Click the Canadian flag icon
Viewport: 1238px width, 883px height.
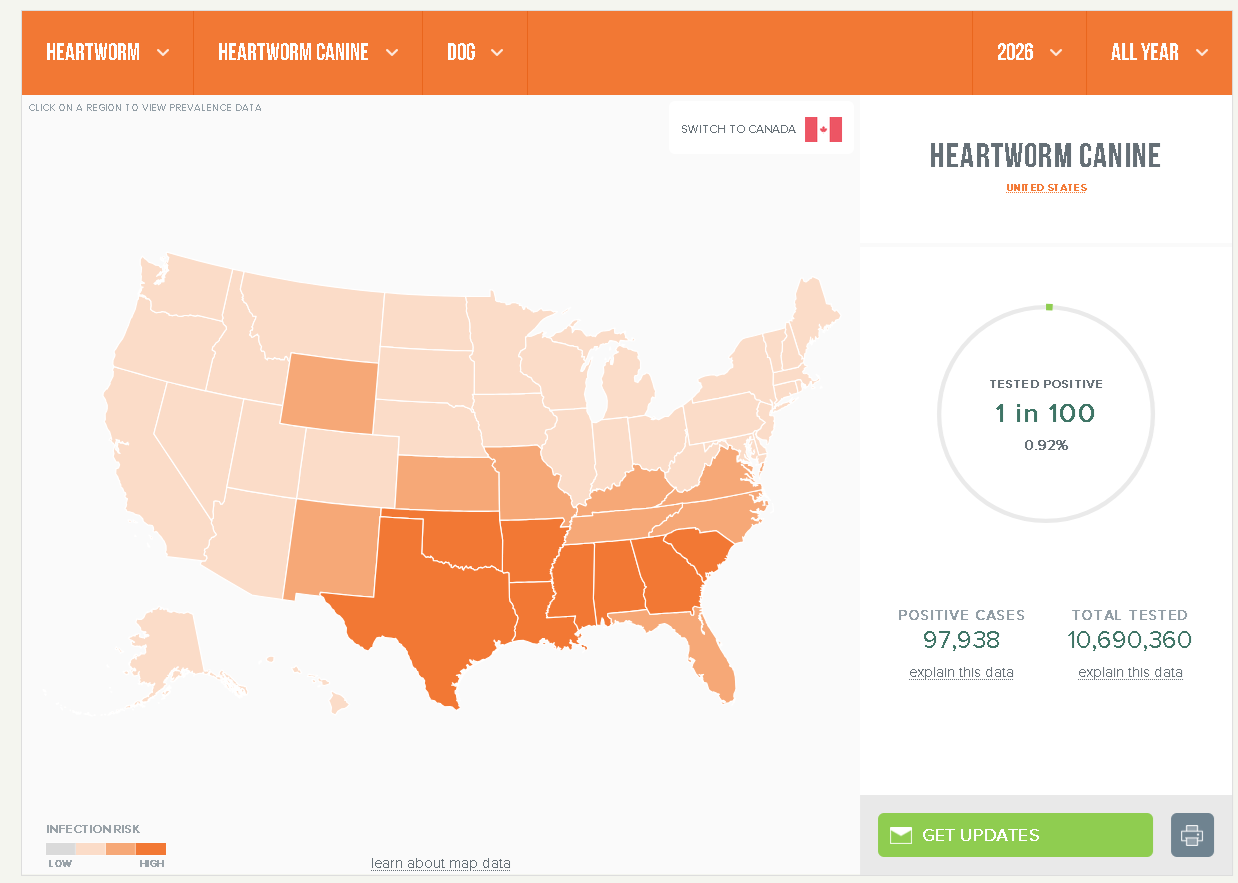pyautogui.click(x=823, y=129)
